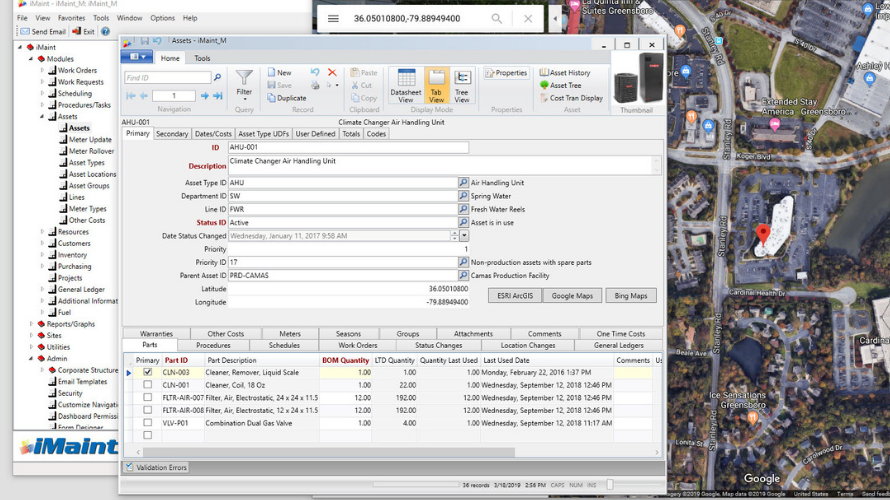Click the ESRI ArcGIS button

pos(515,296)
